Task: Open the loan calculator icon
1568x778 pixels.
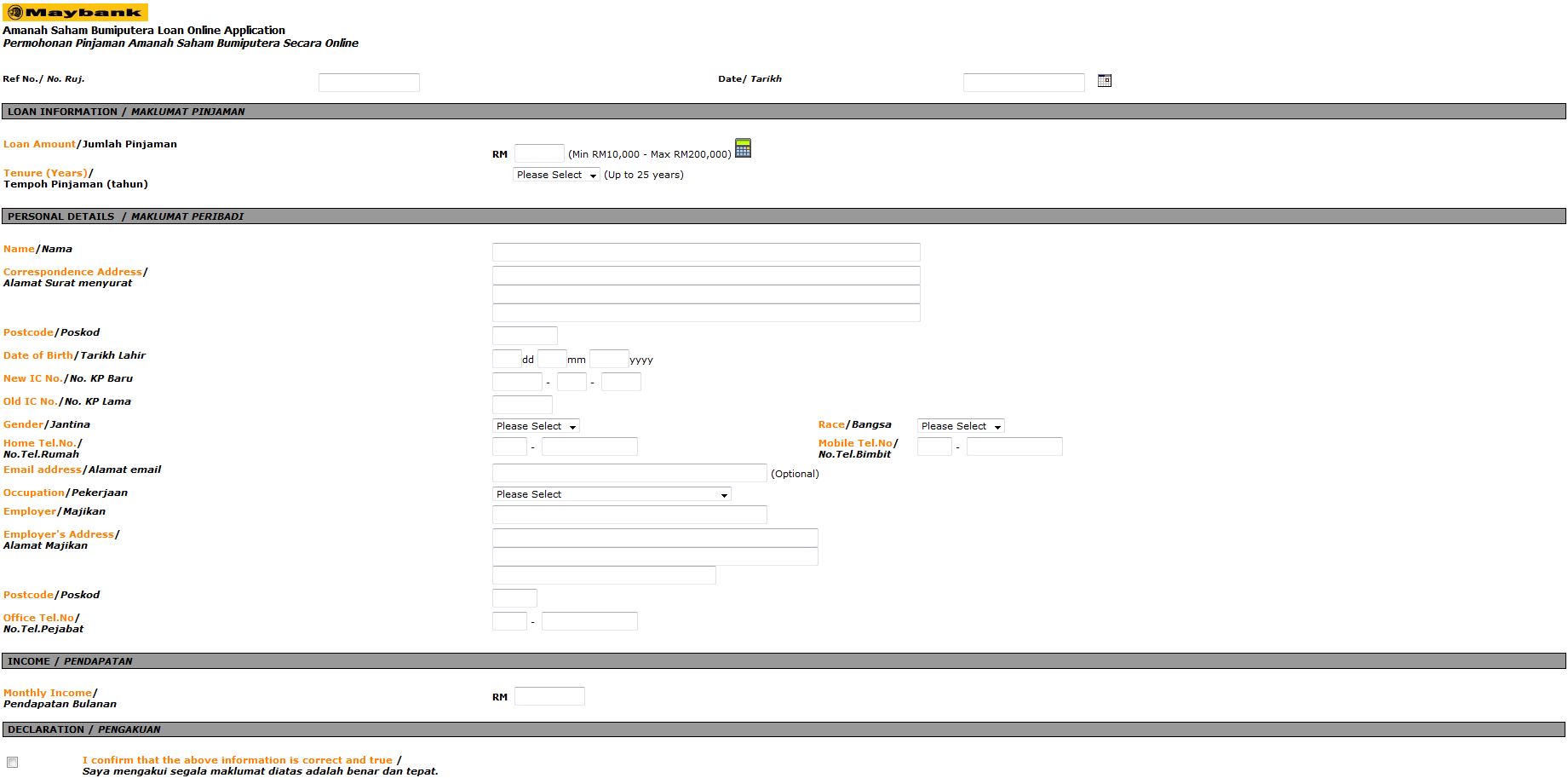Action: [743, 148]
